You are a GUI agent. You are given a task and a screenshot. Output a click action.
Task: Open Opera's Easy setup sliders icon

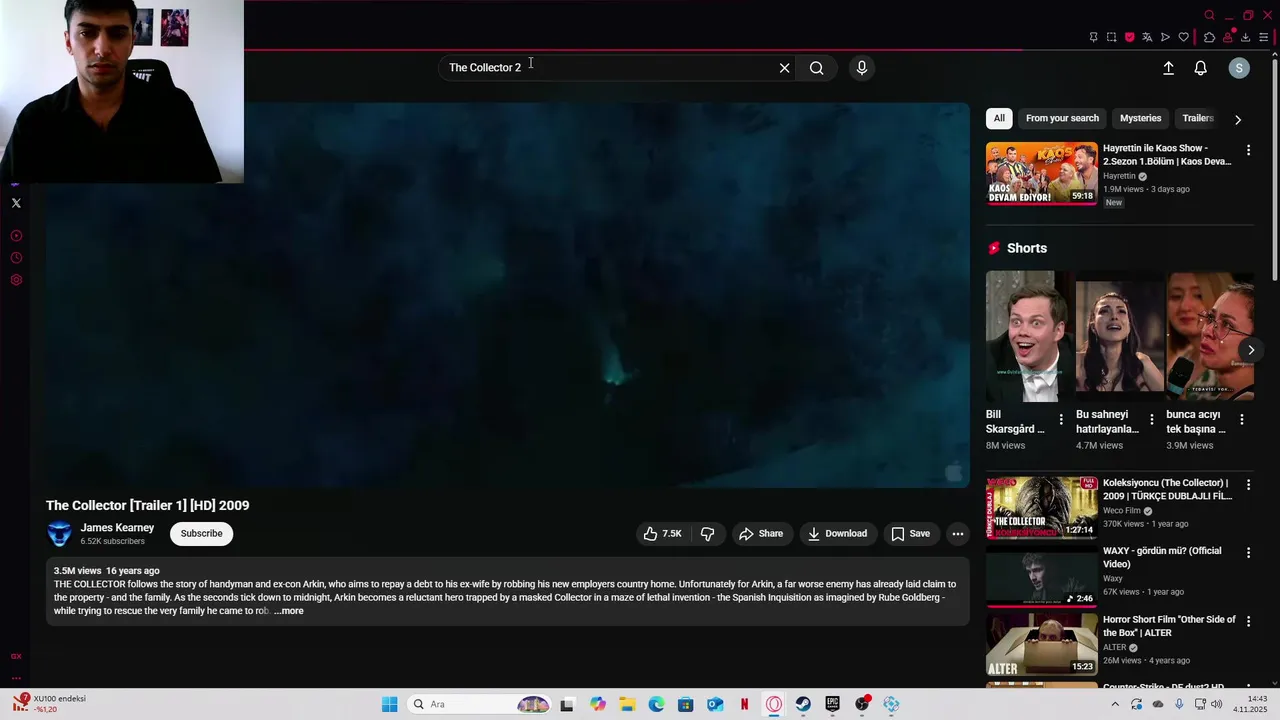(x=1264, y=37)
